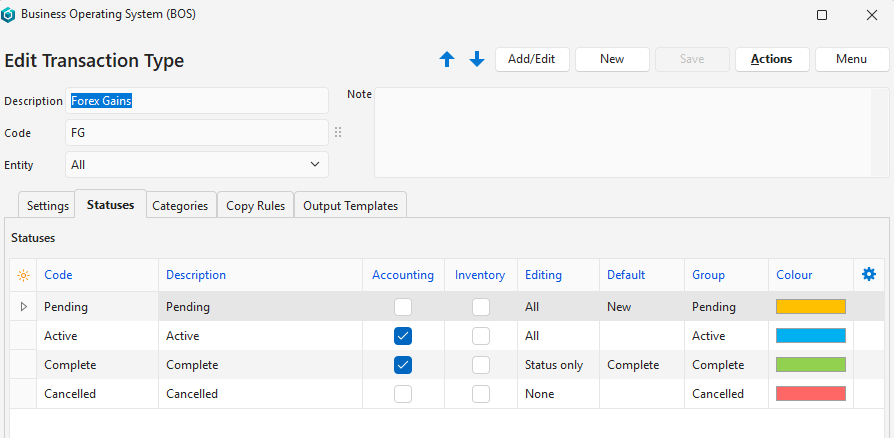Open the Entity dropdown
The width and height of the screenshot is (894, 438).
click(x=197, y=164)
